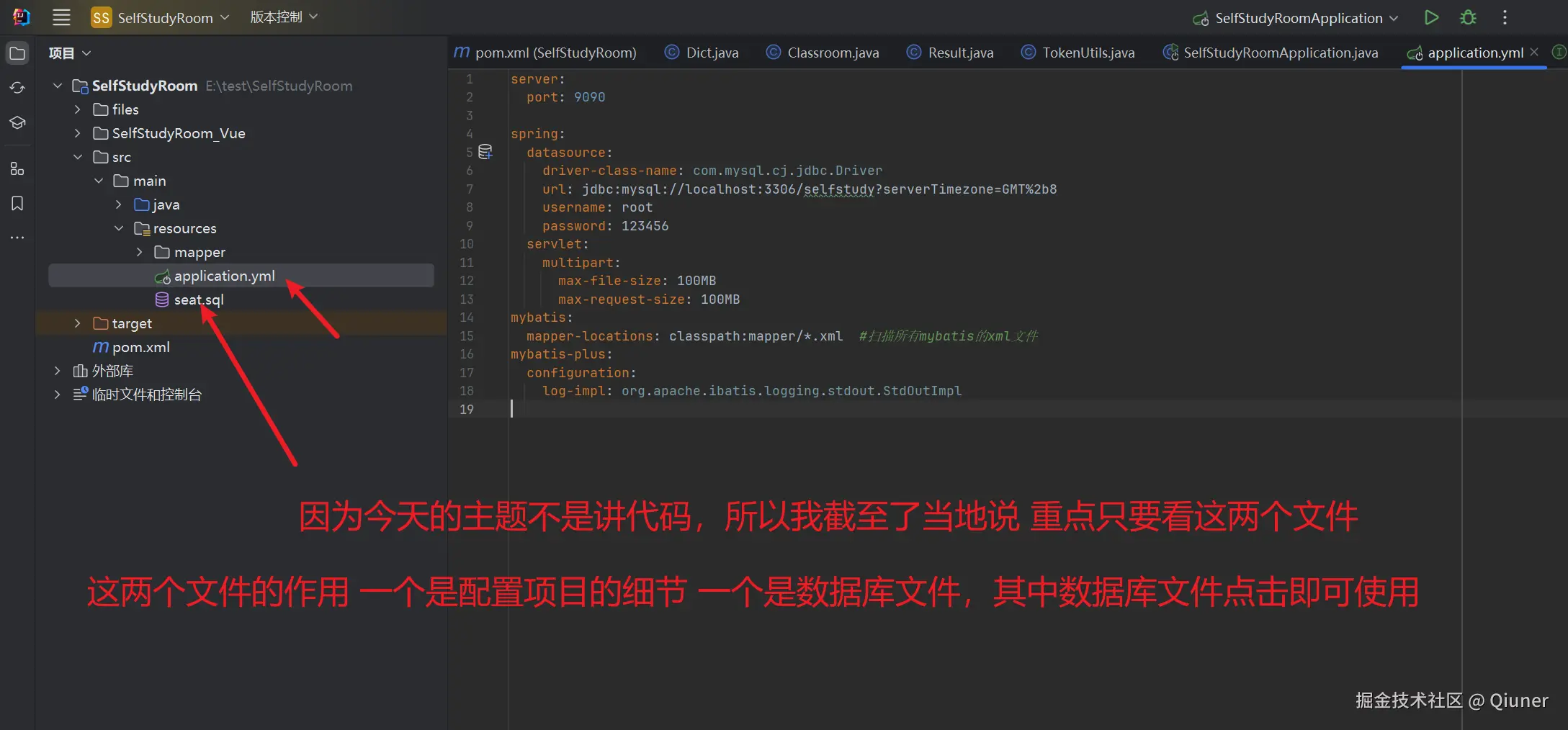Switch to the Result.java tab
Image resolution: width=1568 pixels, height=730 pixels.
coord(950,53)
